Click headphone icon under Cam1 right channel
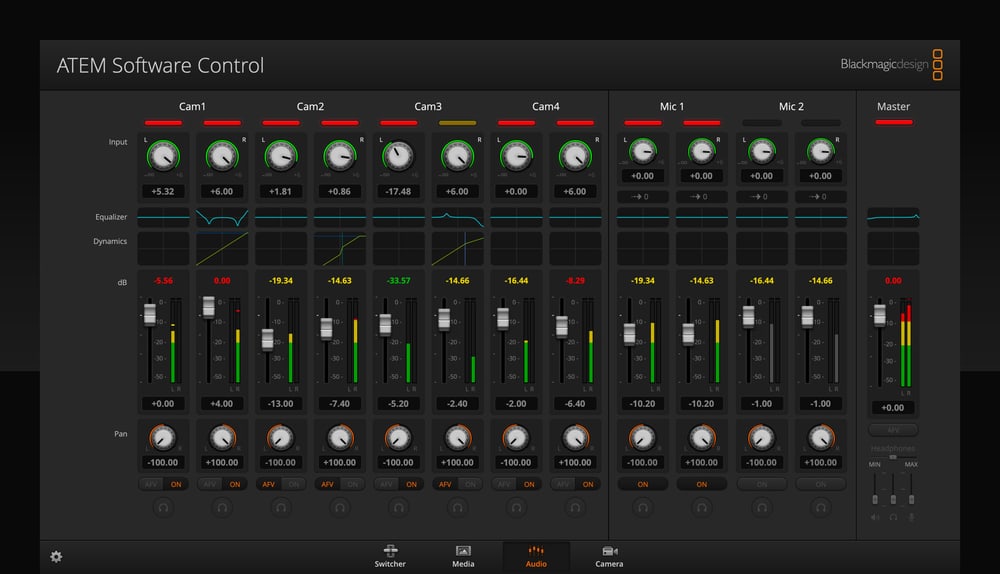Viewport: 1000px width, 574px height. pos(222,508)
